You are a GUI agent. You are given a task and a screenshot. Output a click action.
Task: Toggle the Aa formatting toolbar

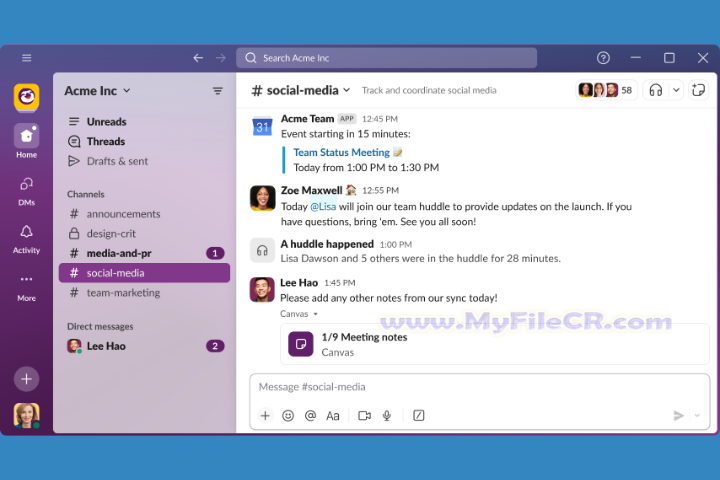[332, 416]
